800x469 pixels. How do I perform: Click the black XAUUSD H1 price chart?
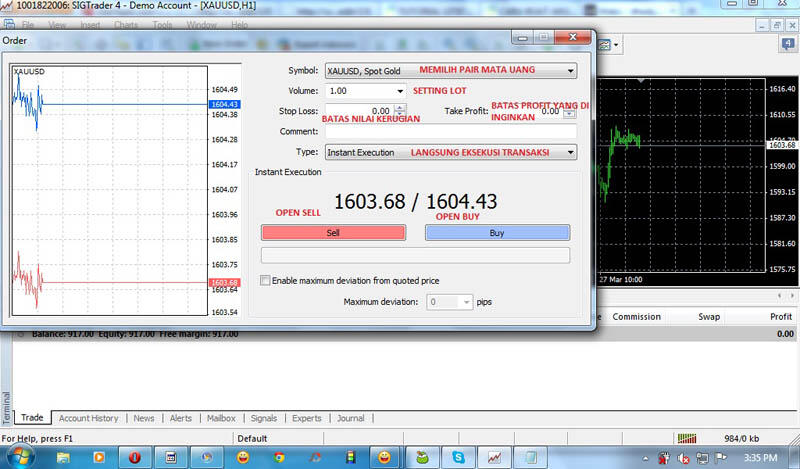tap(681, 176)
